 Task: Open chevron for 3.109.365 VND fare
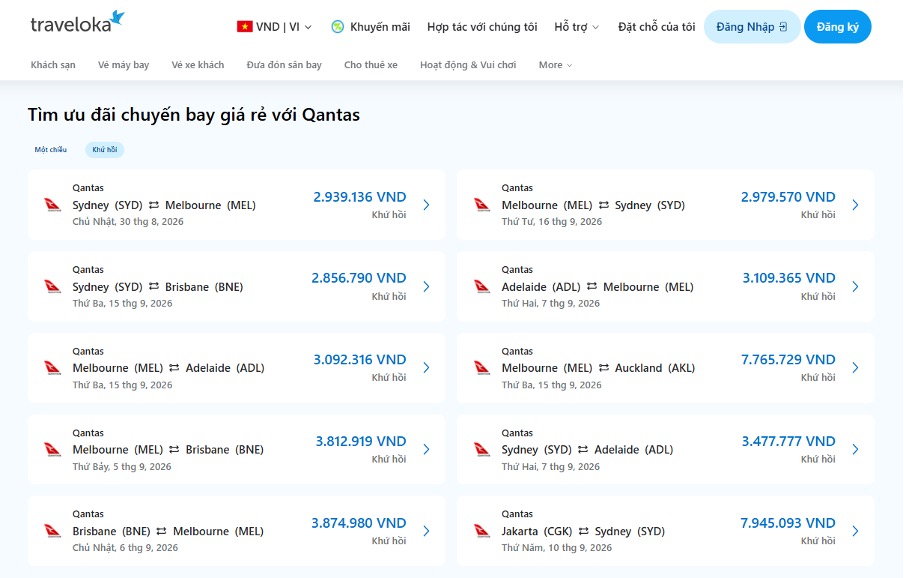pos(856,286)
